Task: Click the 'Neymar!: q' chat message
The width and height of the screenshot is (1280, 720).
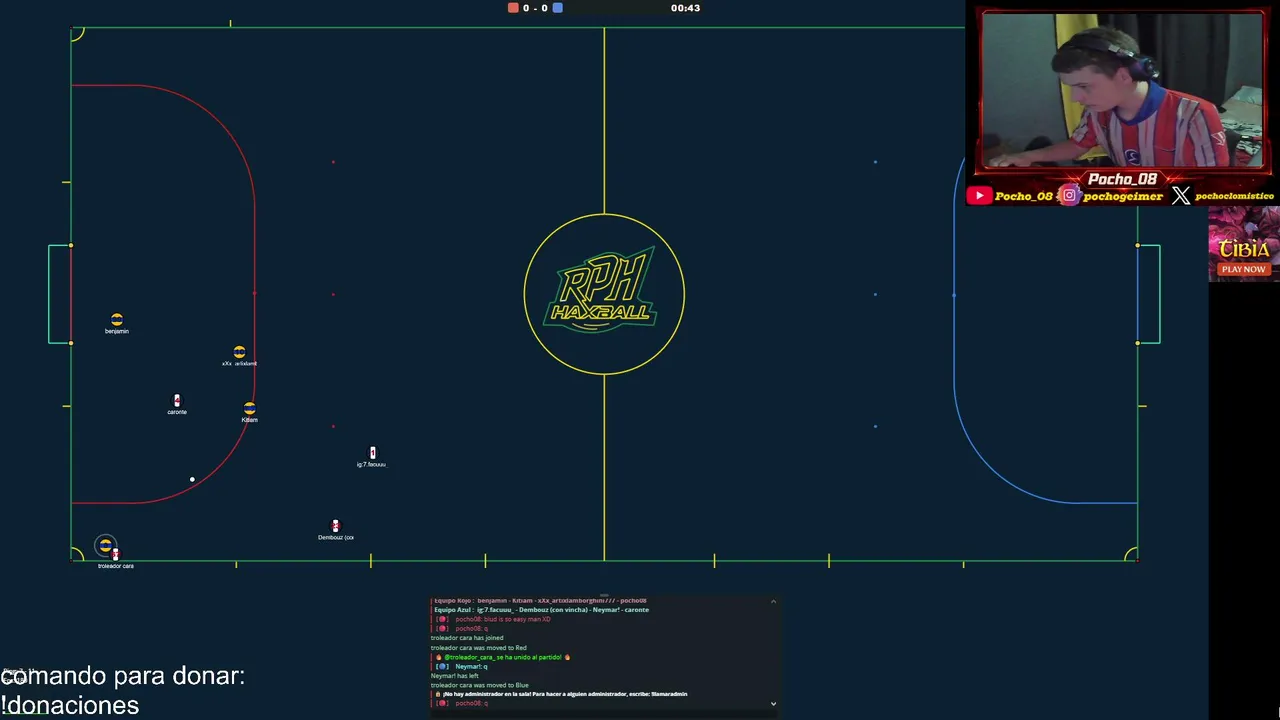Action: [471, 666]
